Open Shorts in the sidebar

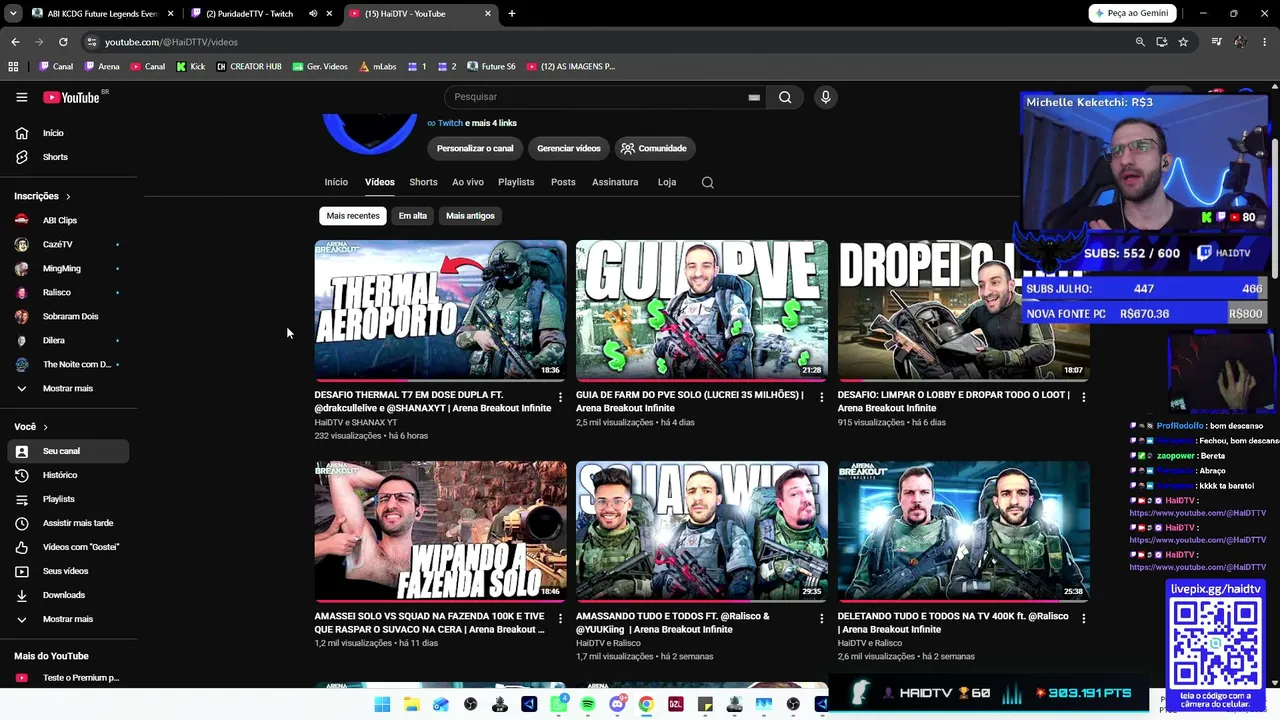pos(55,157)
